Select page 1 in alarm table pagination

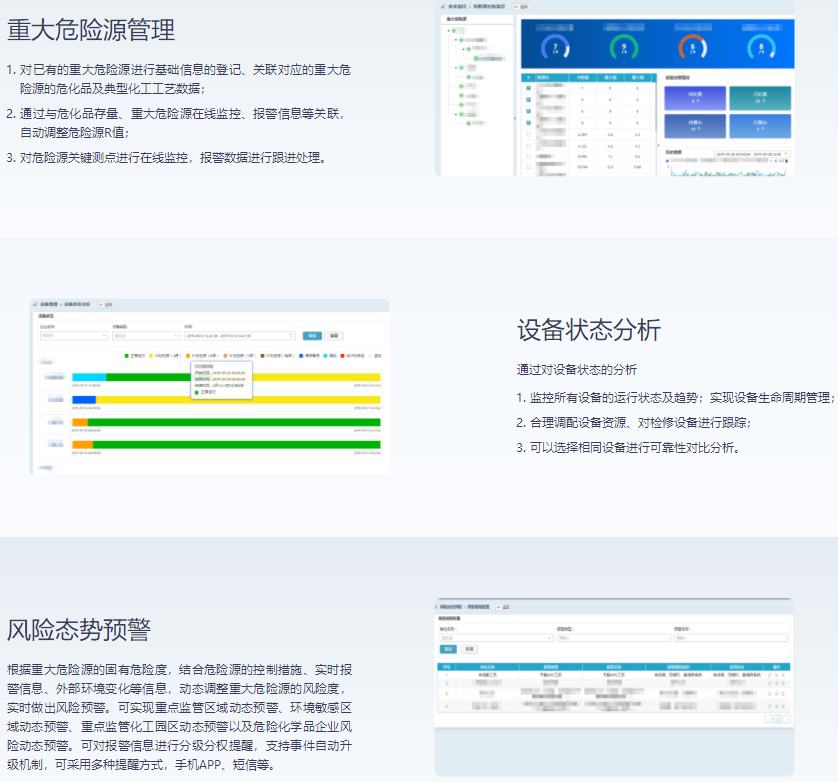click(777, 719)
